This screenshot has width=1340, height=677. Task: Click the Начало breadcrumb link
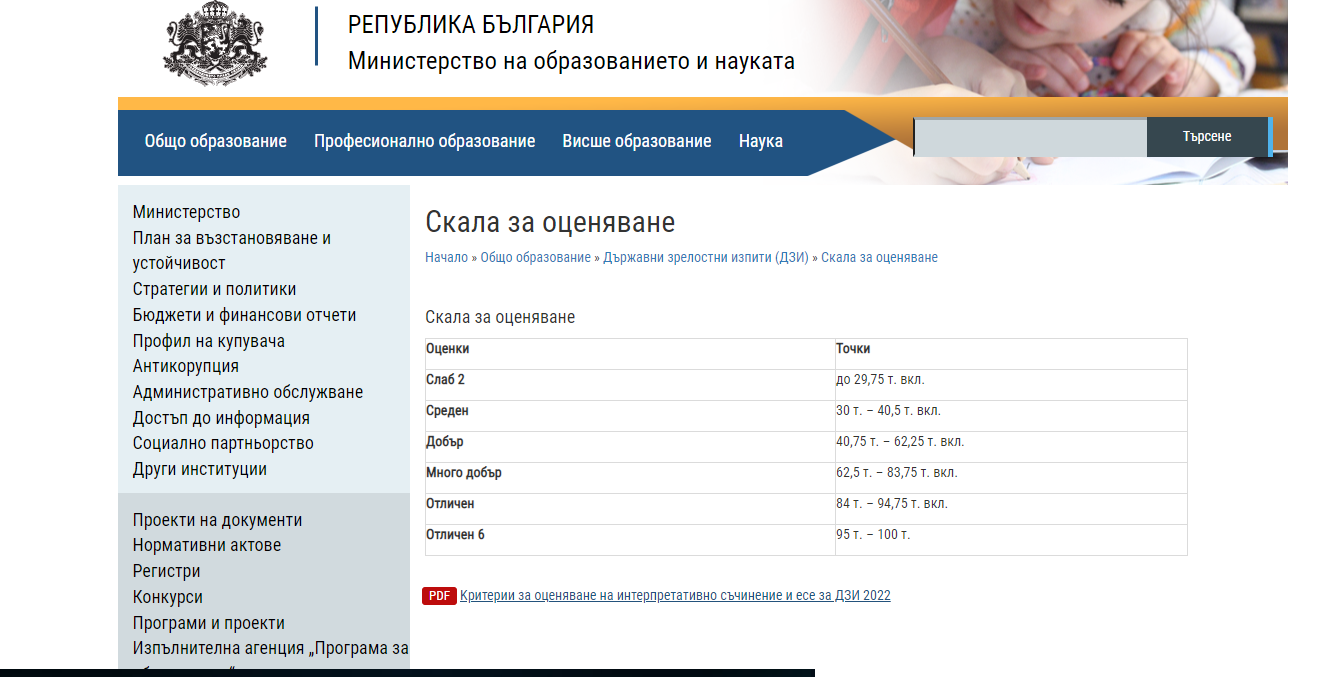(446, 257)
